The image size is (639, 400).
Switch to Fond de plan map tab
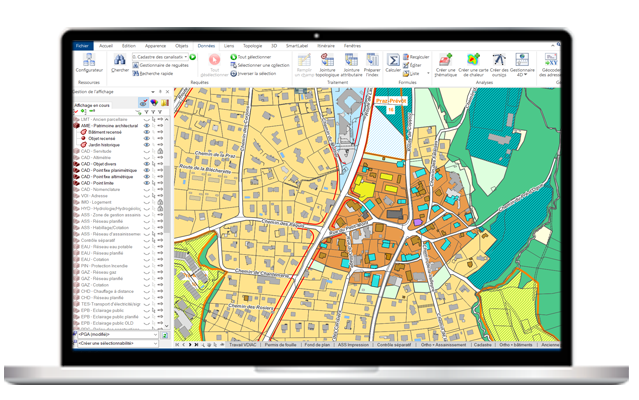click(317, 345)
